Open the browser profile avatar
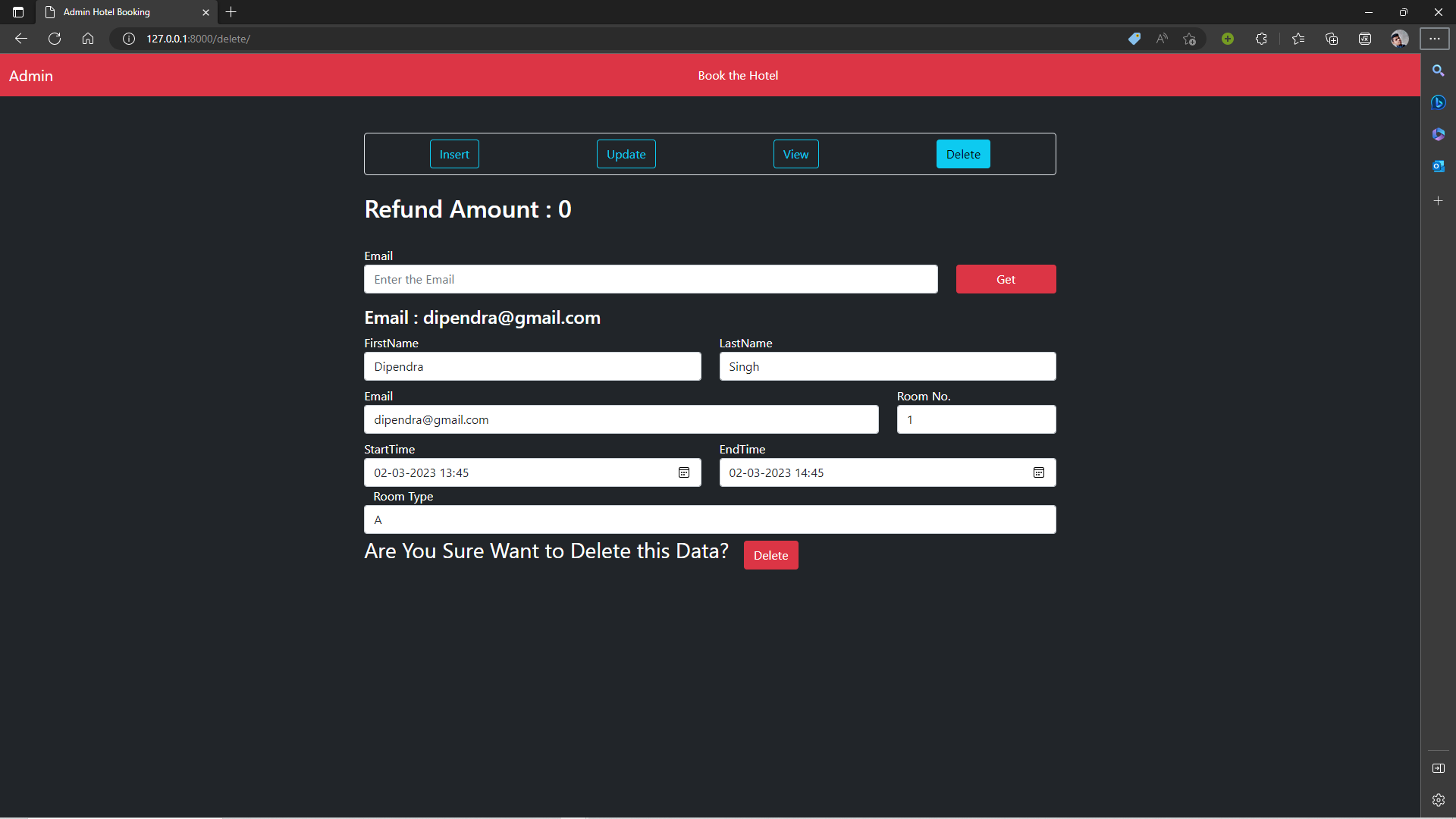This screenshot has height=819, width=1456. click(x=1399, y=38)
